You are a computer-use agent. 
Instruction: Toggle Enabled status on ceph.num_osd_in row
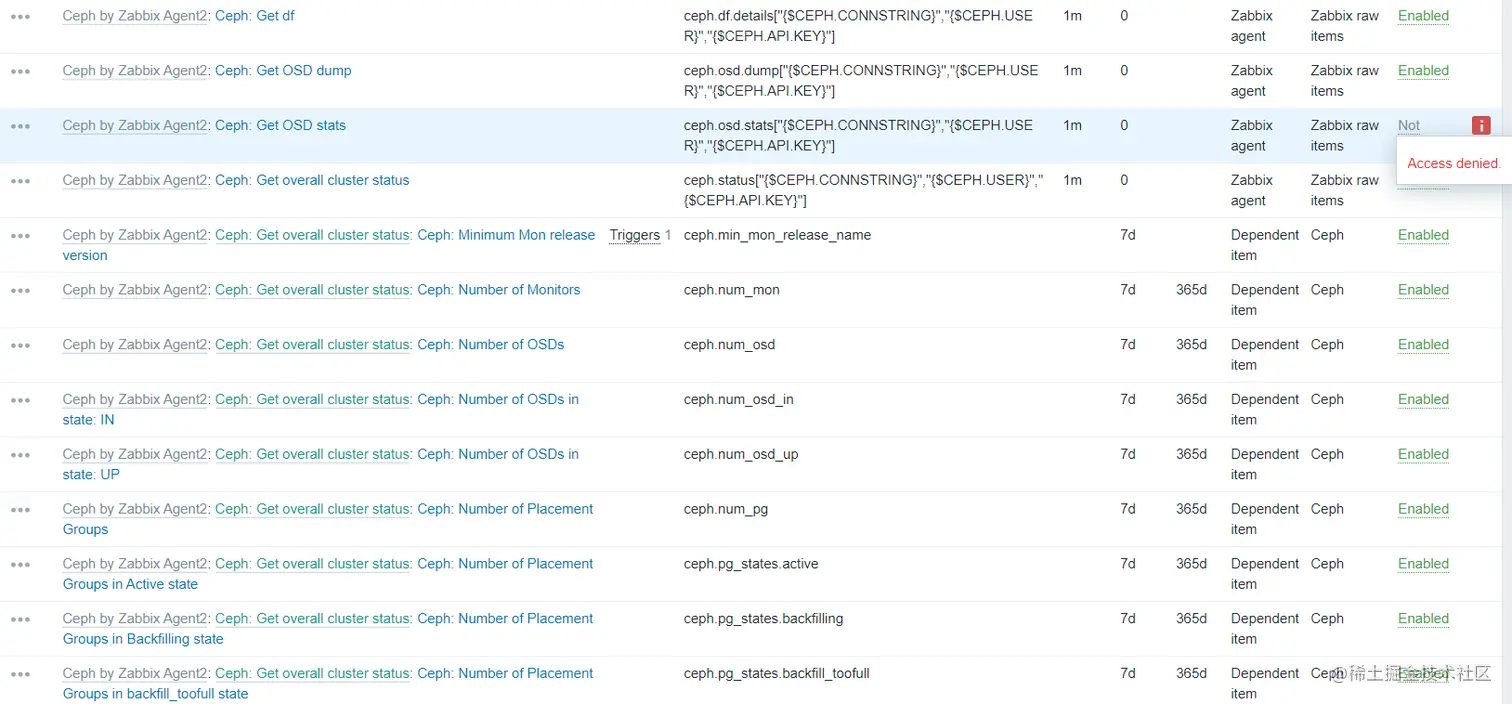(x=1423, y=400)
